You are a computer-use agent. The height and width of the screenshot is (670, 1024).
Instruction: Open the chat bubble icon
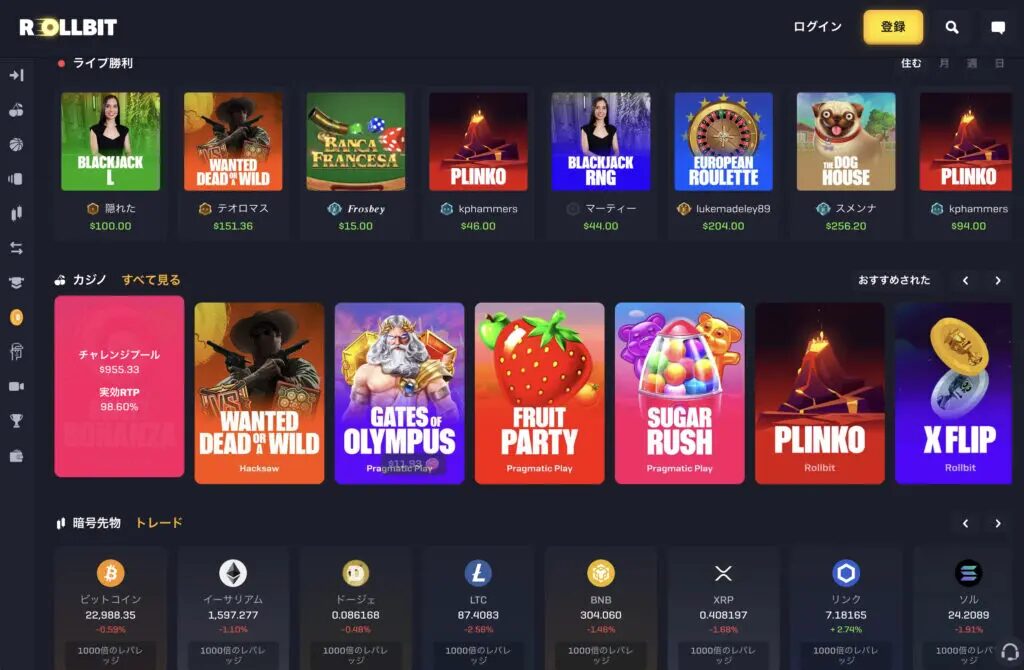tap(997, 27)
